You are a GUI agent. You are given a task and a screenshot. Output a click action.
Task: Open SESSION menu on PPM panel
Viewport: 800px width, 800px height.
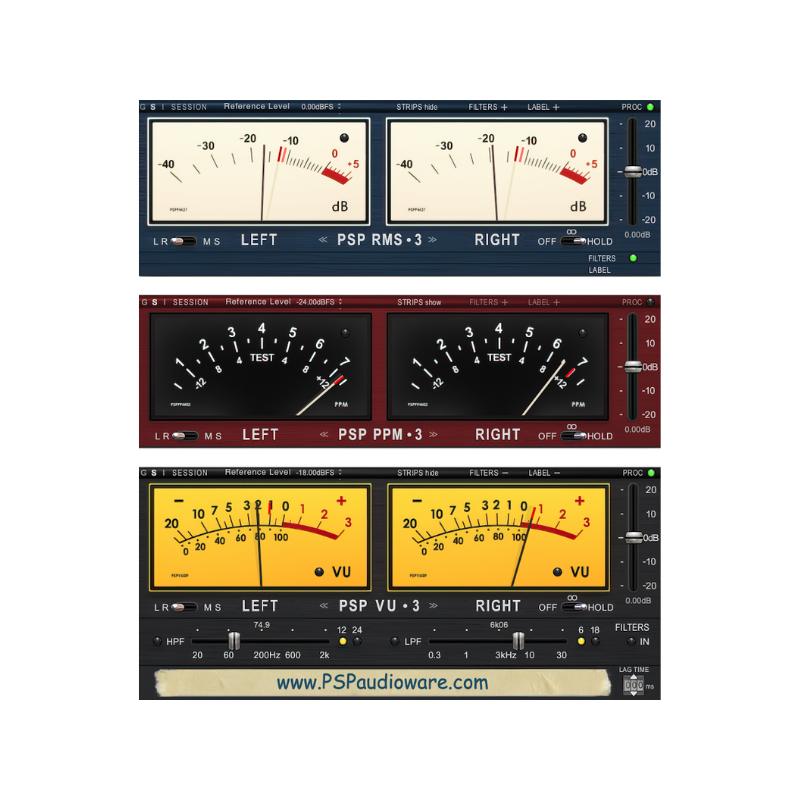[x=190, y=302]
